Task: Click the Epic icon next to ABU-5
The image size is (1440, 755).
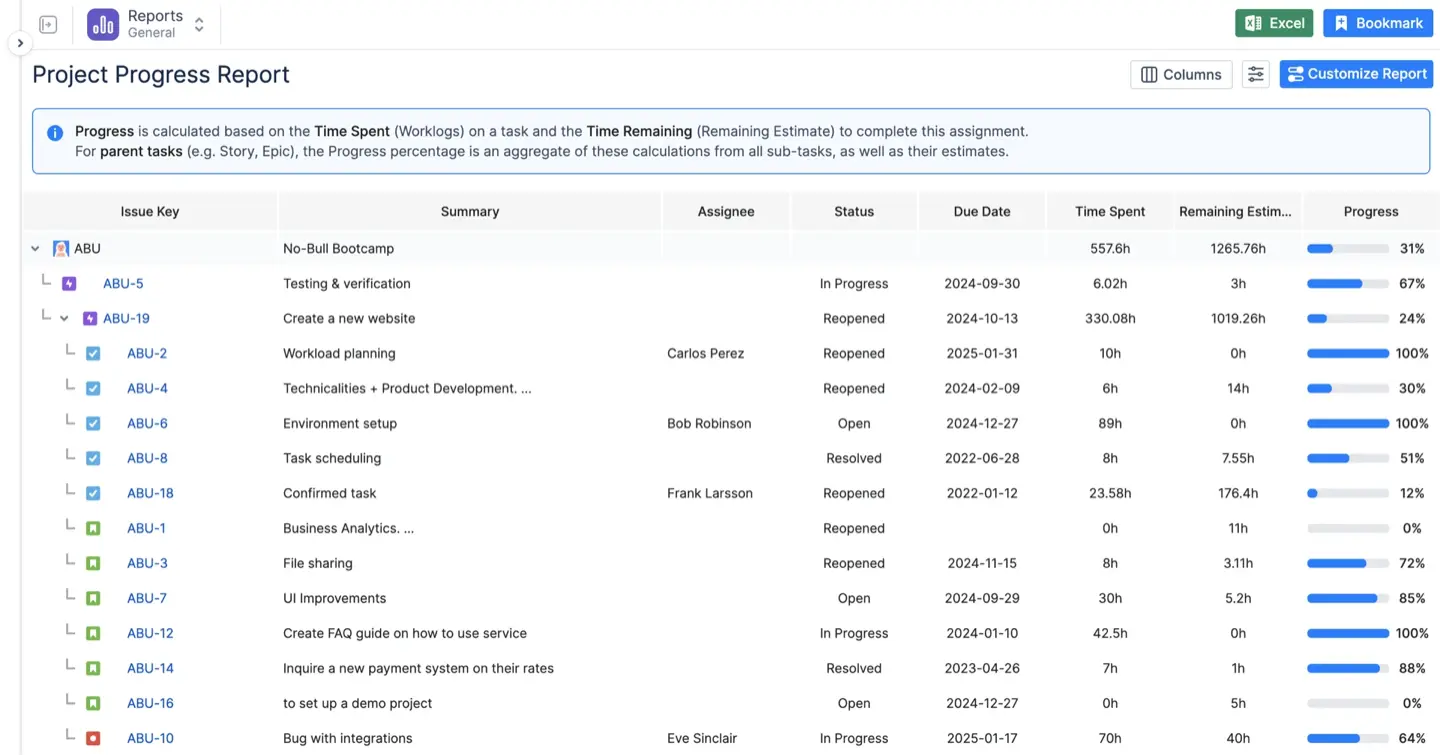Action: click(68, 283)
